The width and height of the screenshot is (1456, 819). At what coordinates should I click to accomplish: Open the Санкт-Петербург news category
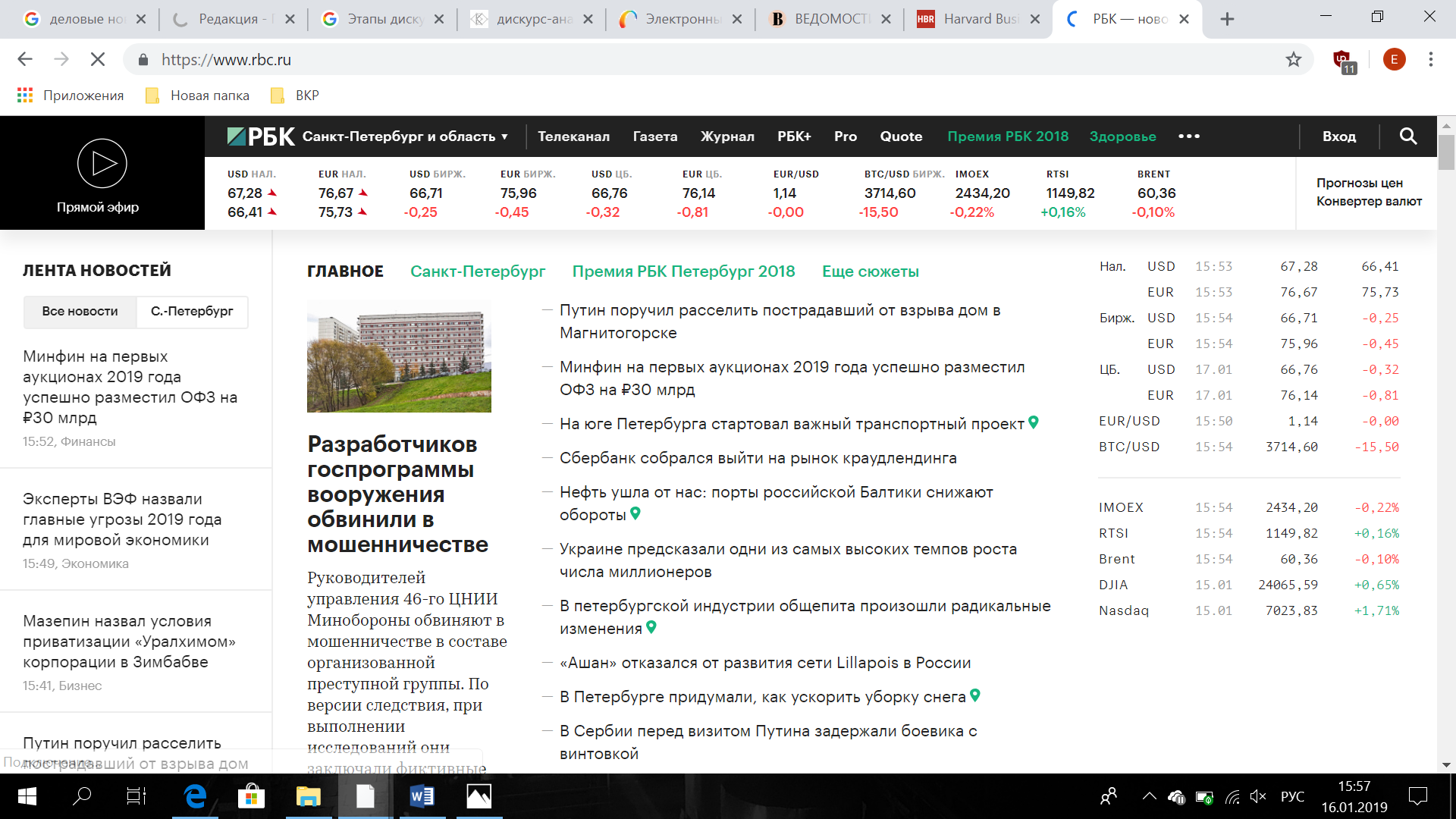click(478, 271)
